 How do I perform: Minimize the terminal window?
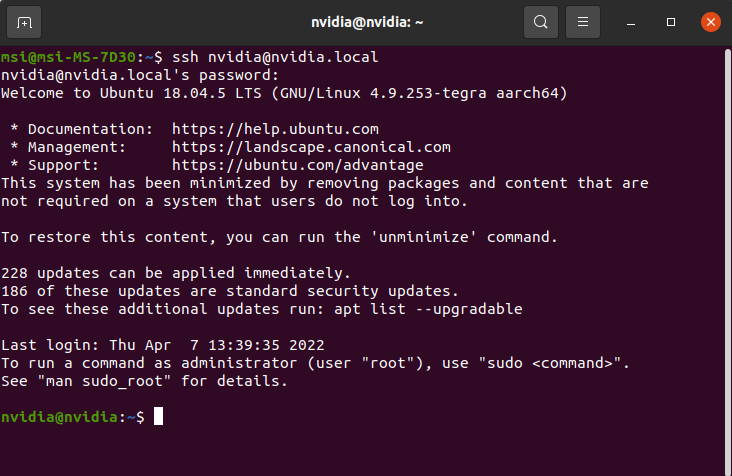pos(631,22)
